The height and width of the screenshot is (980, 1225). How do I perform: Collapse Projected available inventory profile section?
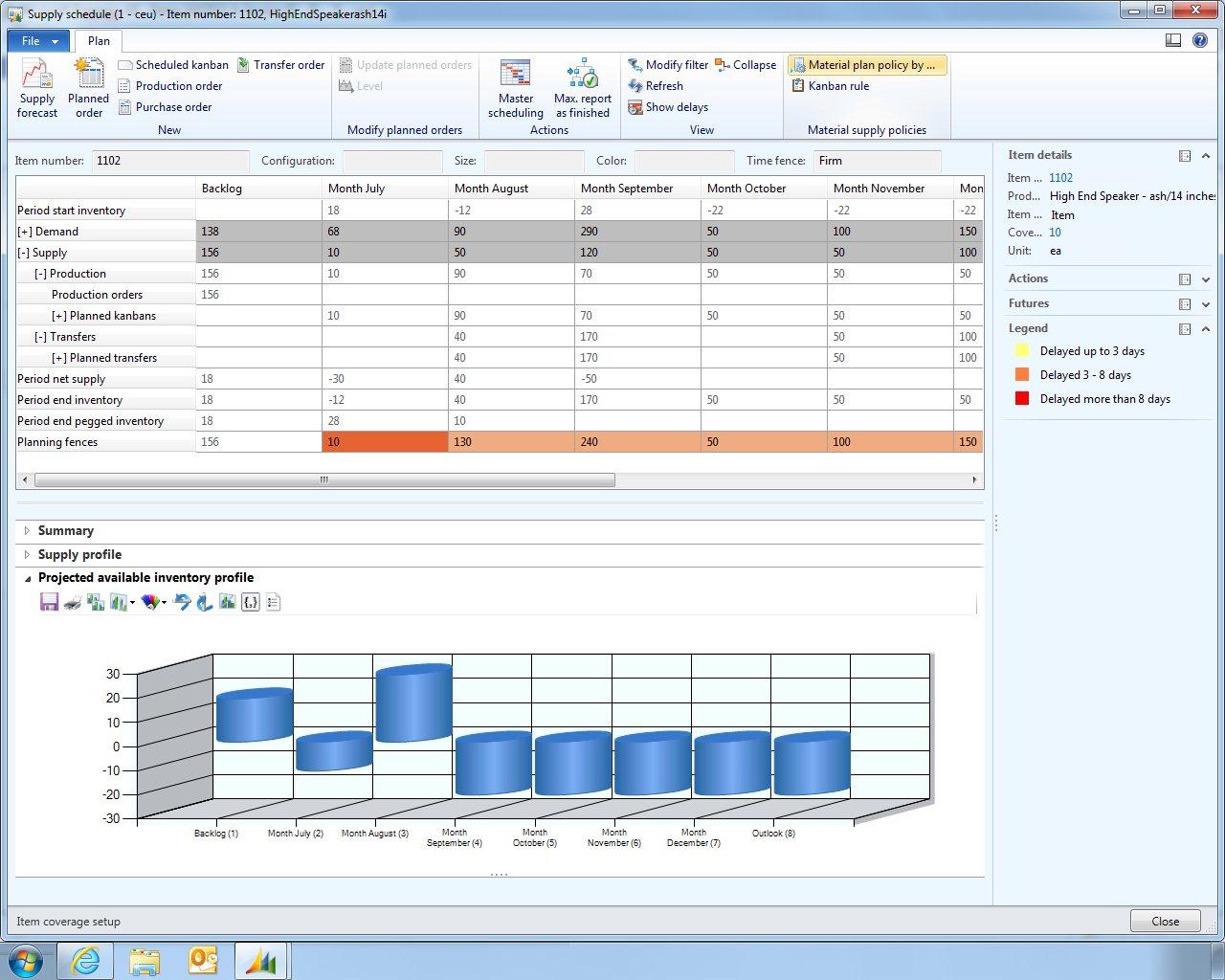(x=27, y=578)
